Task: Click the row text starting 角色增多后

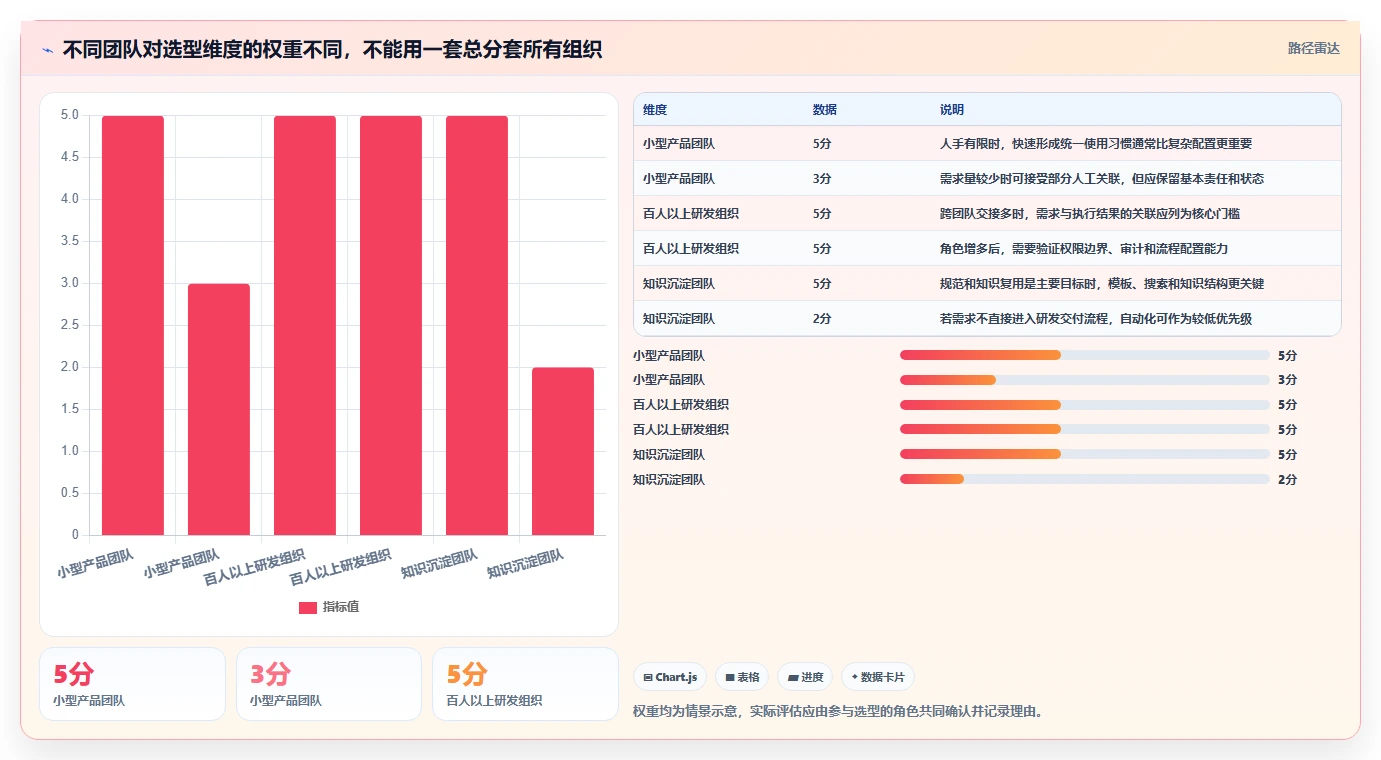Action: [x=1084, y=249]
